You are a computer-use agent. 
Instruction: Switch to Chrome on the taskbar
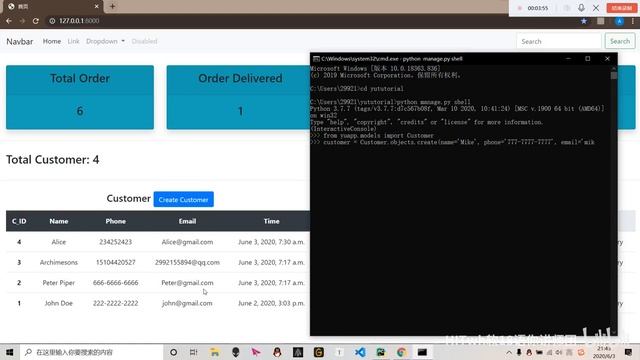click(x=402, y=352)
